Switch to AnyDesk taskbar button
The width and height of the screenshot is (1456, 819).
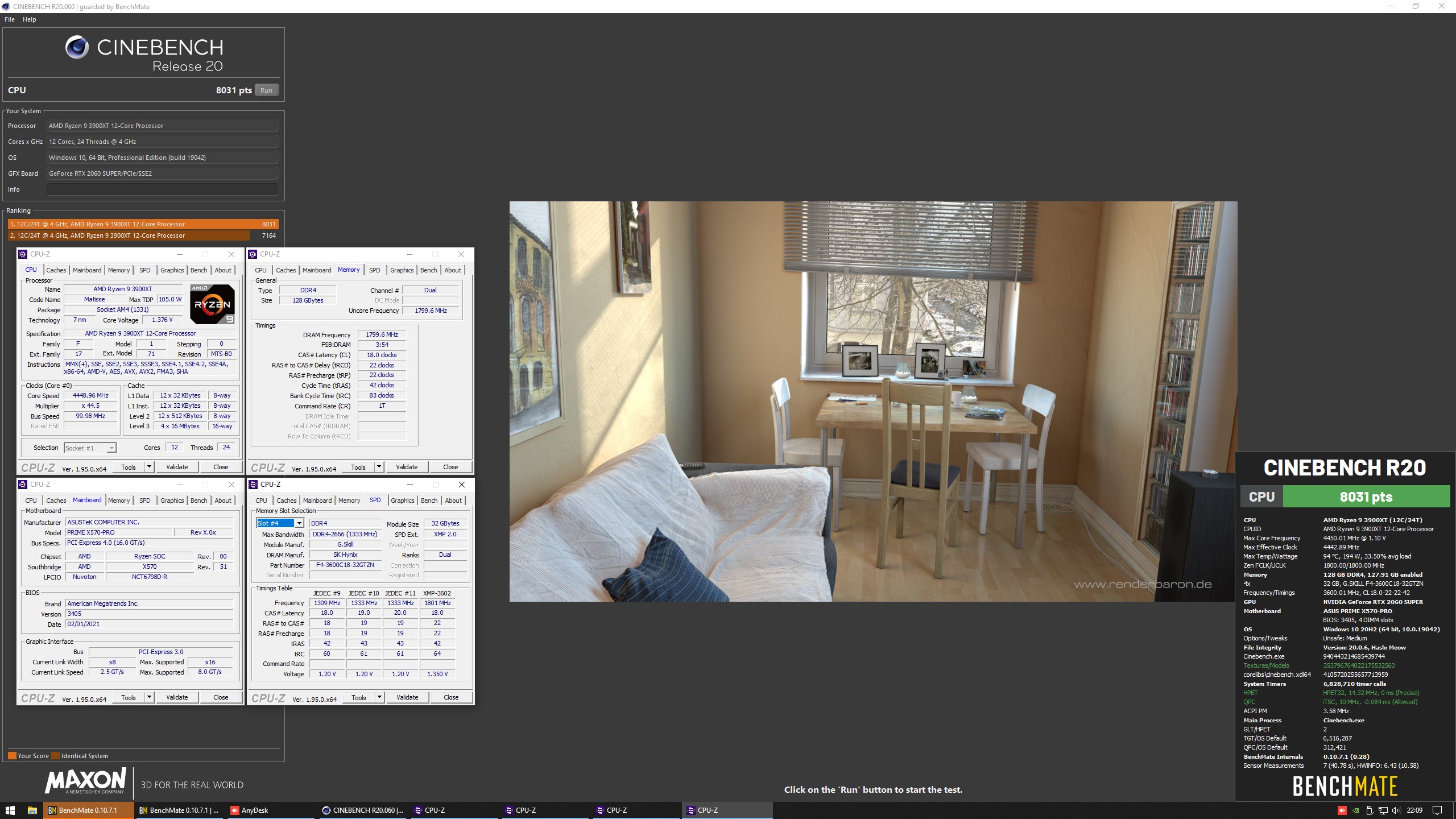pyautogui.click(x=271, y=810)
